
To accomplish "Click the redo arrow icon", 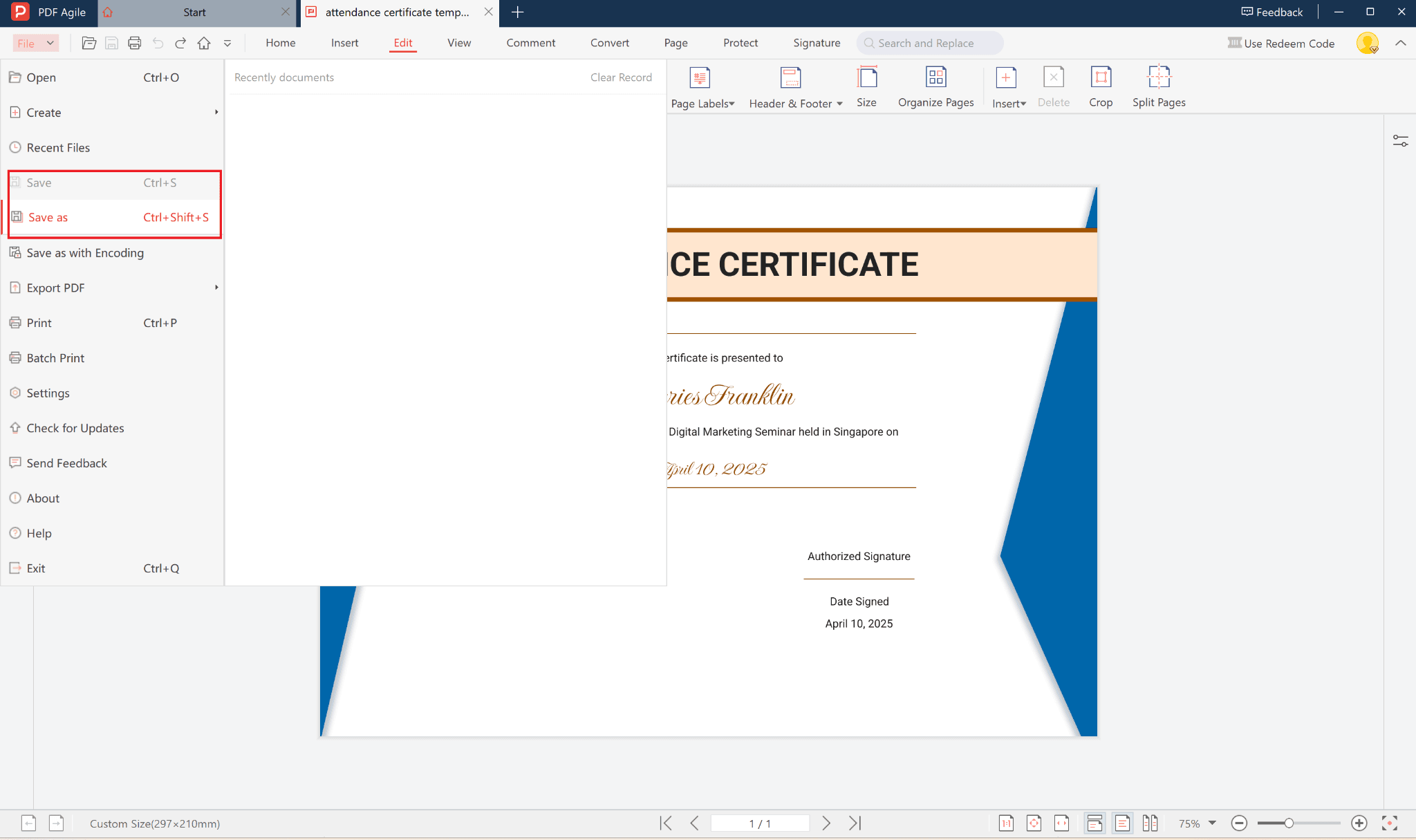I will (180, 43).
